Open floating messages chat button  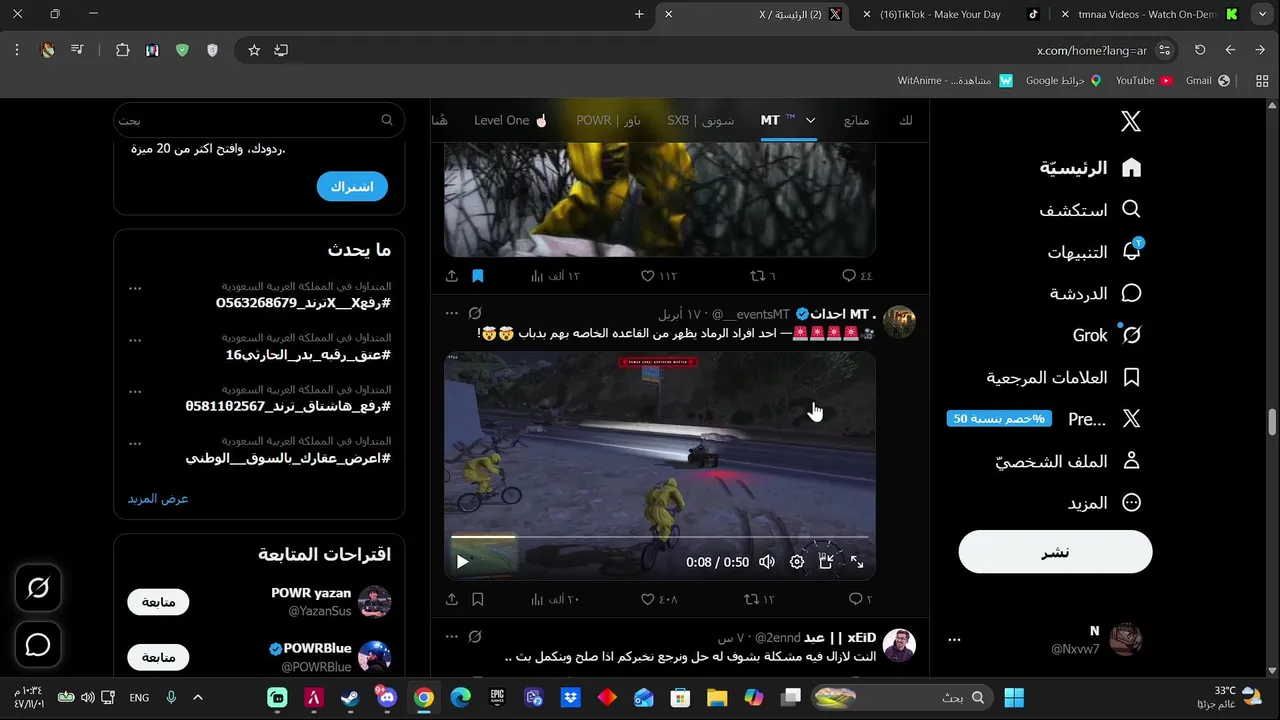coord(38,645)
